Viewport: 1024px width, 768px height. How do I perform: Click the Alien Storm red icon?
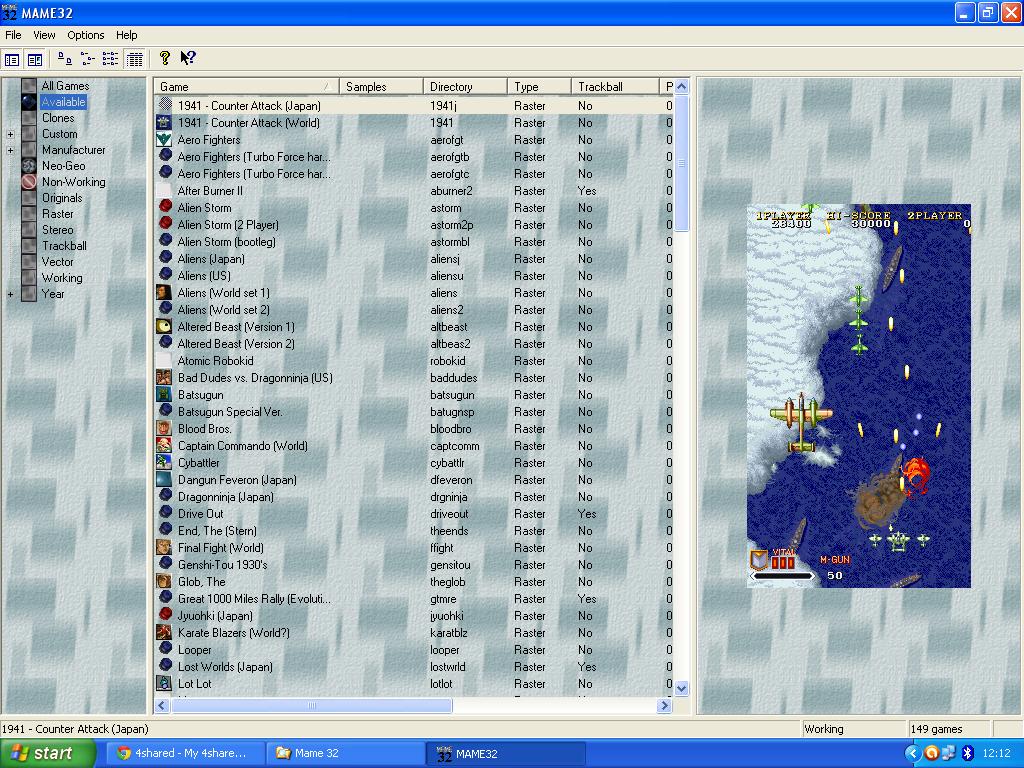coord(165,207)
